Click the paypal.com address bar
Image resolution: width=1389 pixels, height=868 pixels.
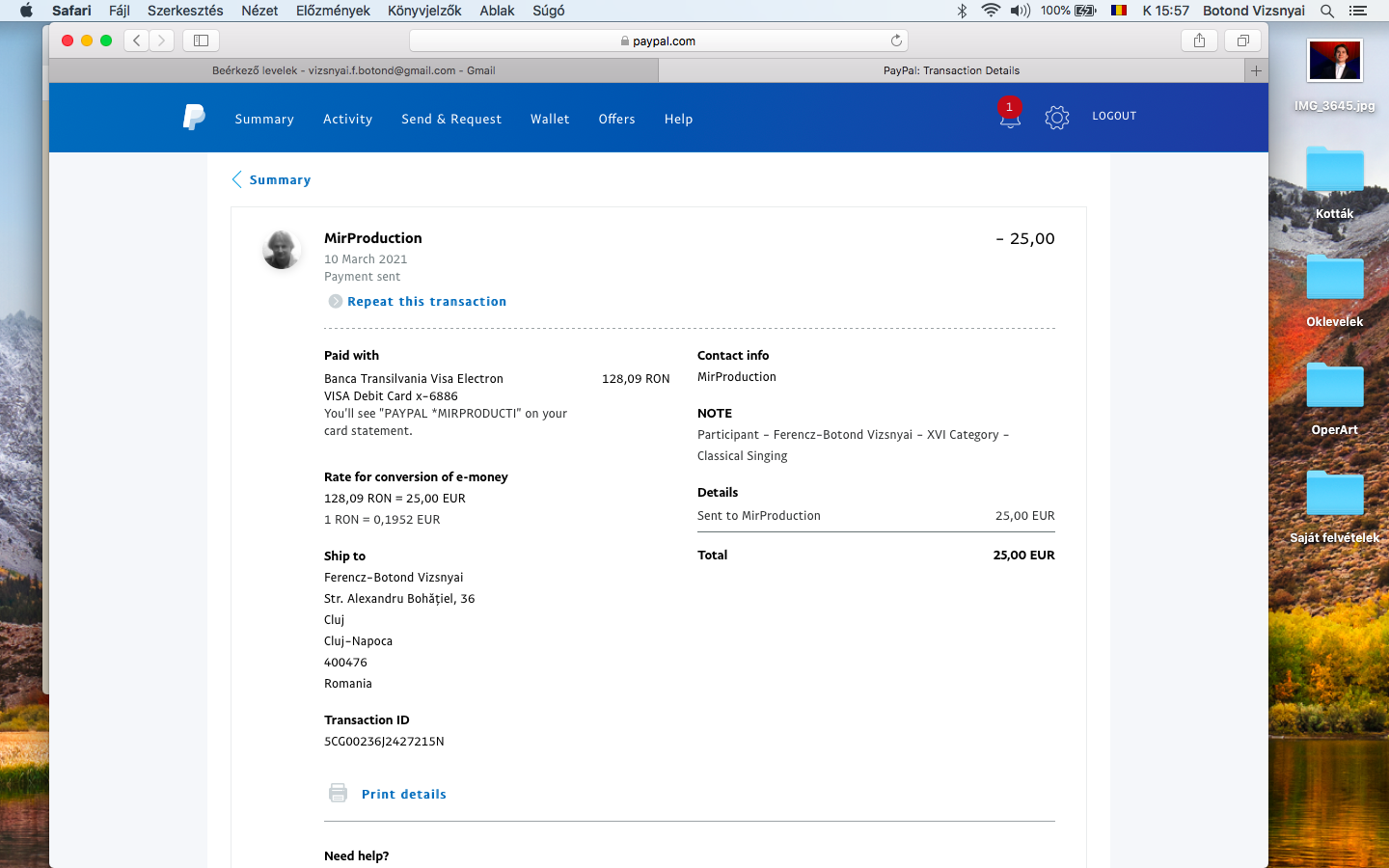[x=658, y=41]
